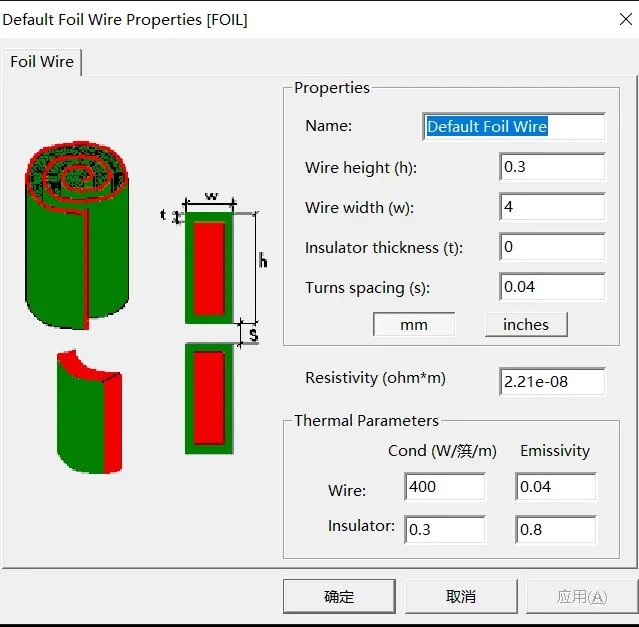This screenshot has width=639, height=627.
Task: Switch units to mm
Action: click(x=414, y=324)
